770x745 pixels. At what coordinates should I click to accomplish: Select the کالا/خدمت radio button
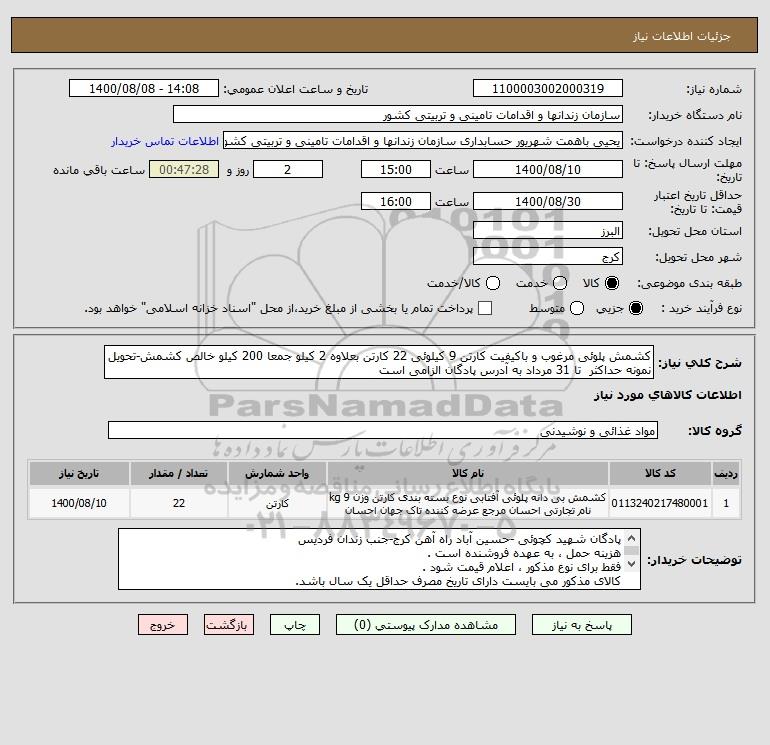(x=493, y=283)
